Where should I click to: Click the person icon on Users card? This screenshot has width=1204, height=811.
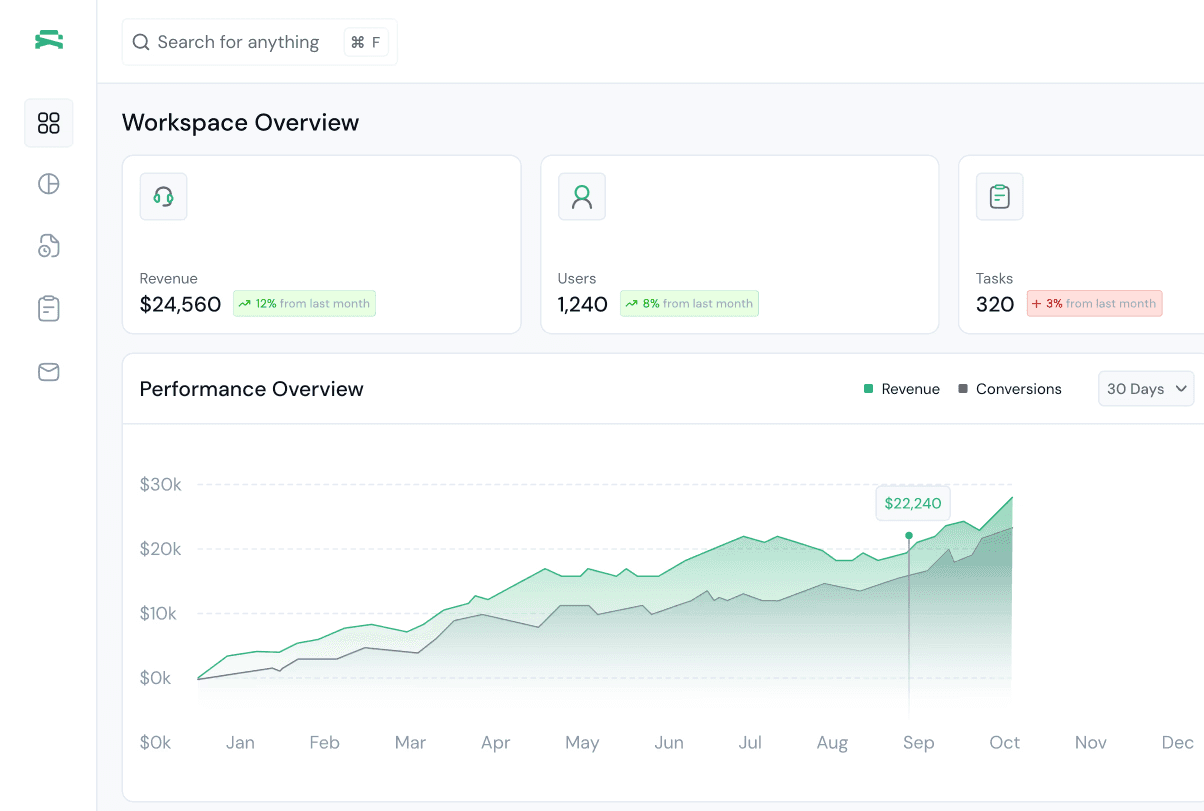pos(582,197)
